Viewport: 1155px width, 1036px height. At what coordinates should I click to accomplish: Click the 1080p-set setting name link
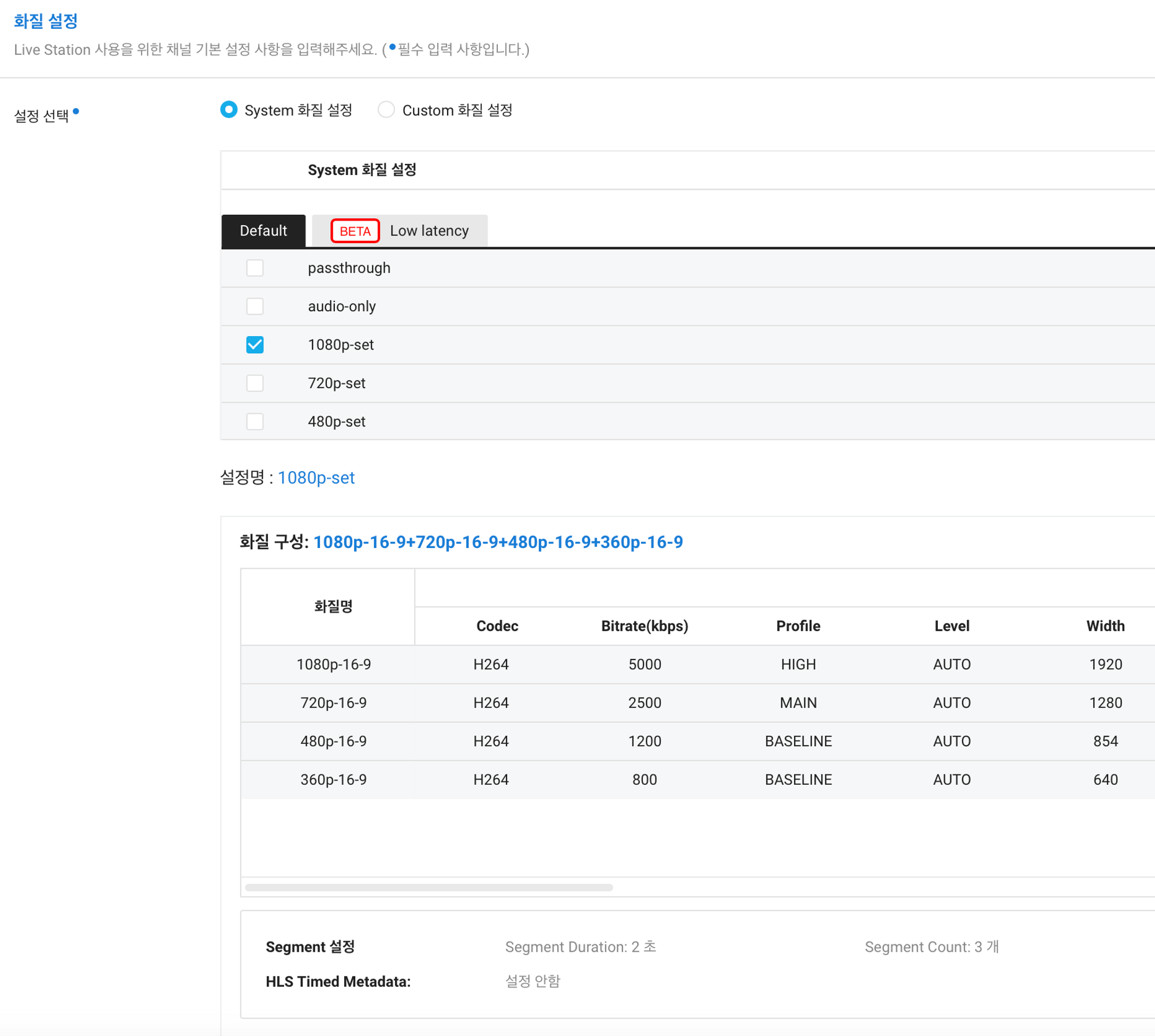pos(316,478)
